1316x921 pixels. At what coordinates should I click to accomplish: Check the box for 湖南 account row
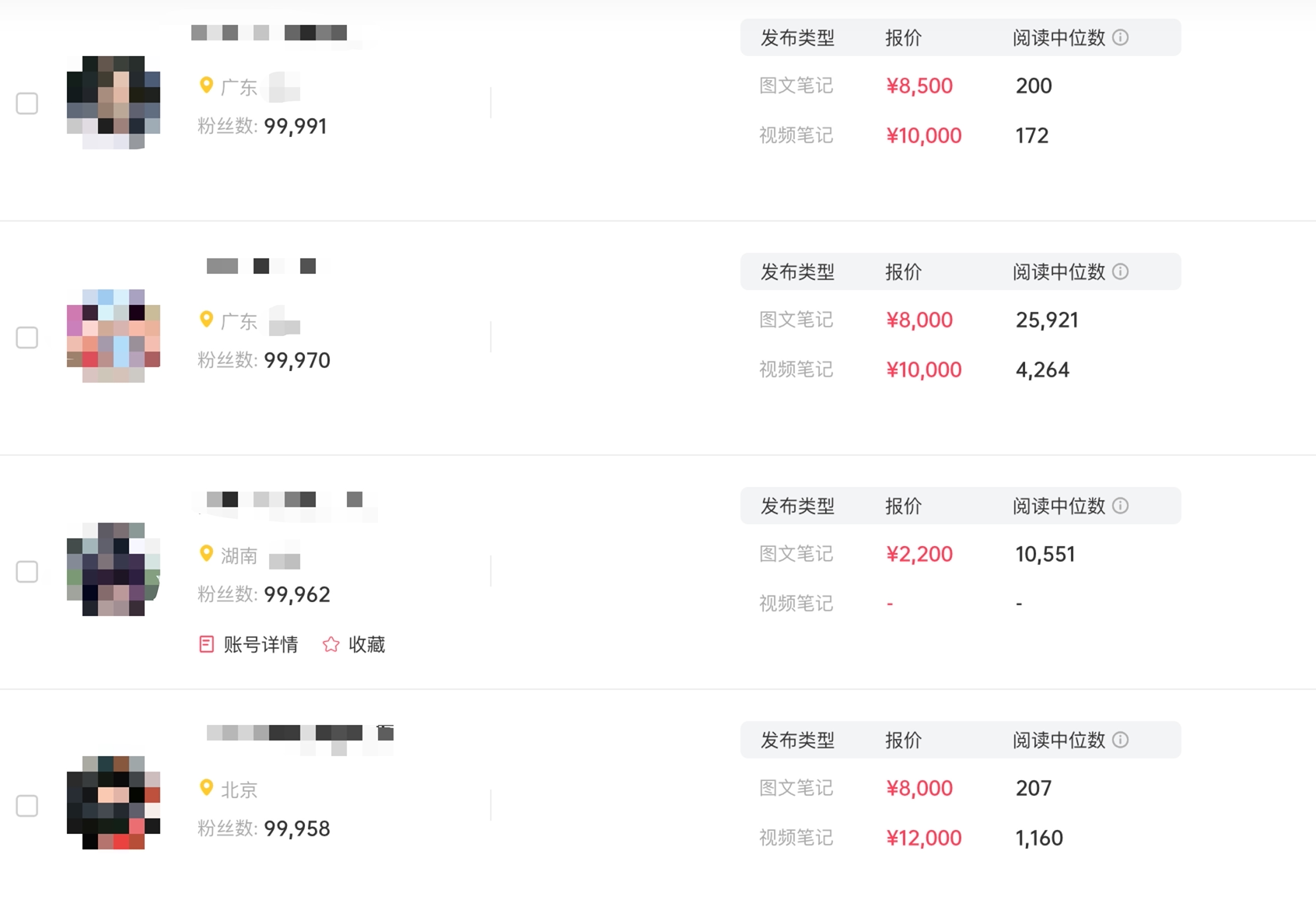click(27, 572)
